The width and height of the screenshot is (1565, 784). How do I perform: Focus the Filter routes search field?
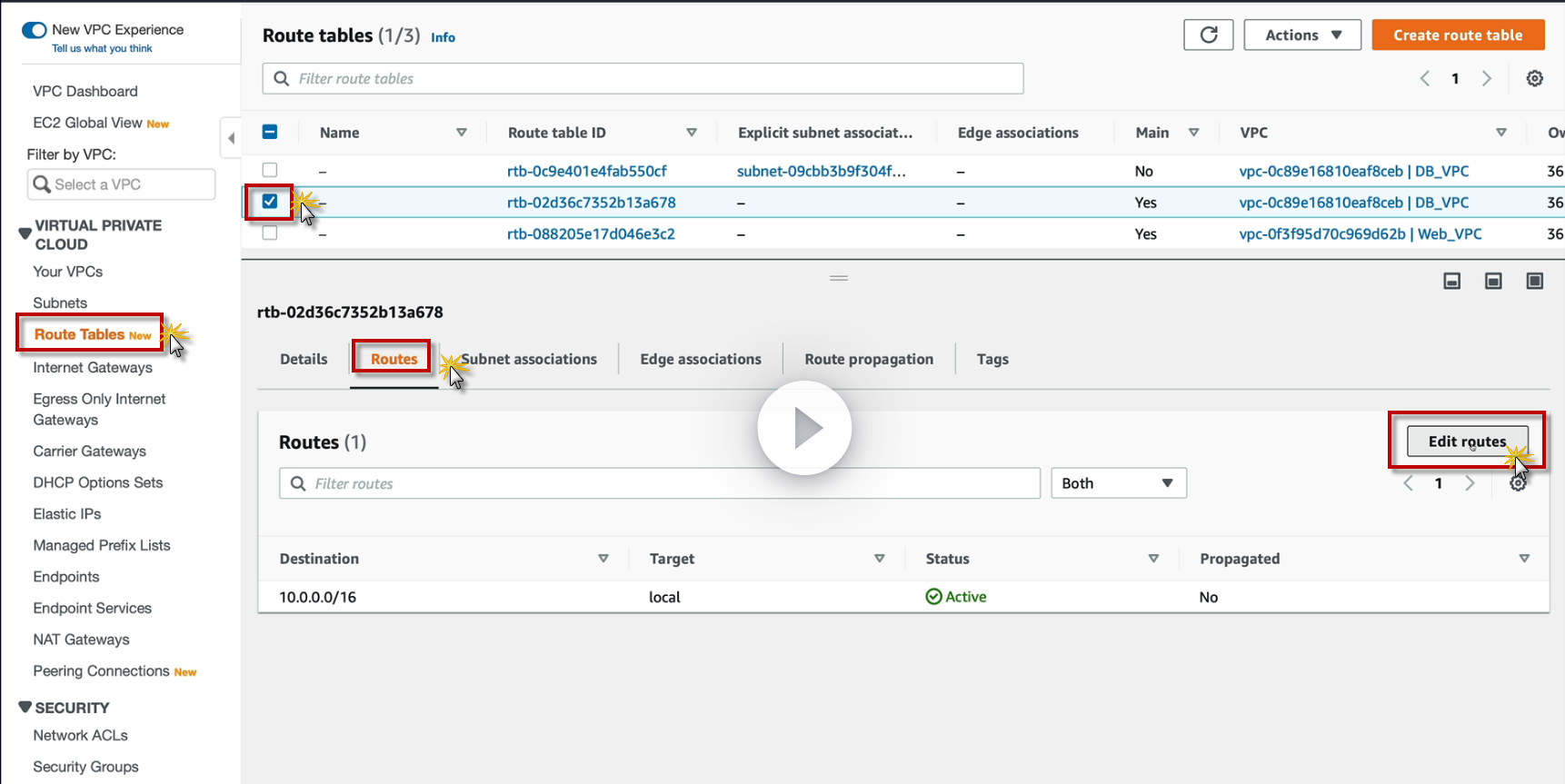(660, 483)
